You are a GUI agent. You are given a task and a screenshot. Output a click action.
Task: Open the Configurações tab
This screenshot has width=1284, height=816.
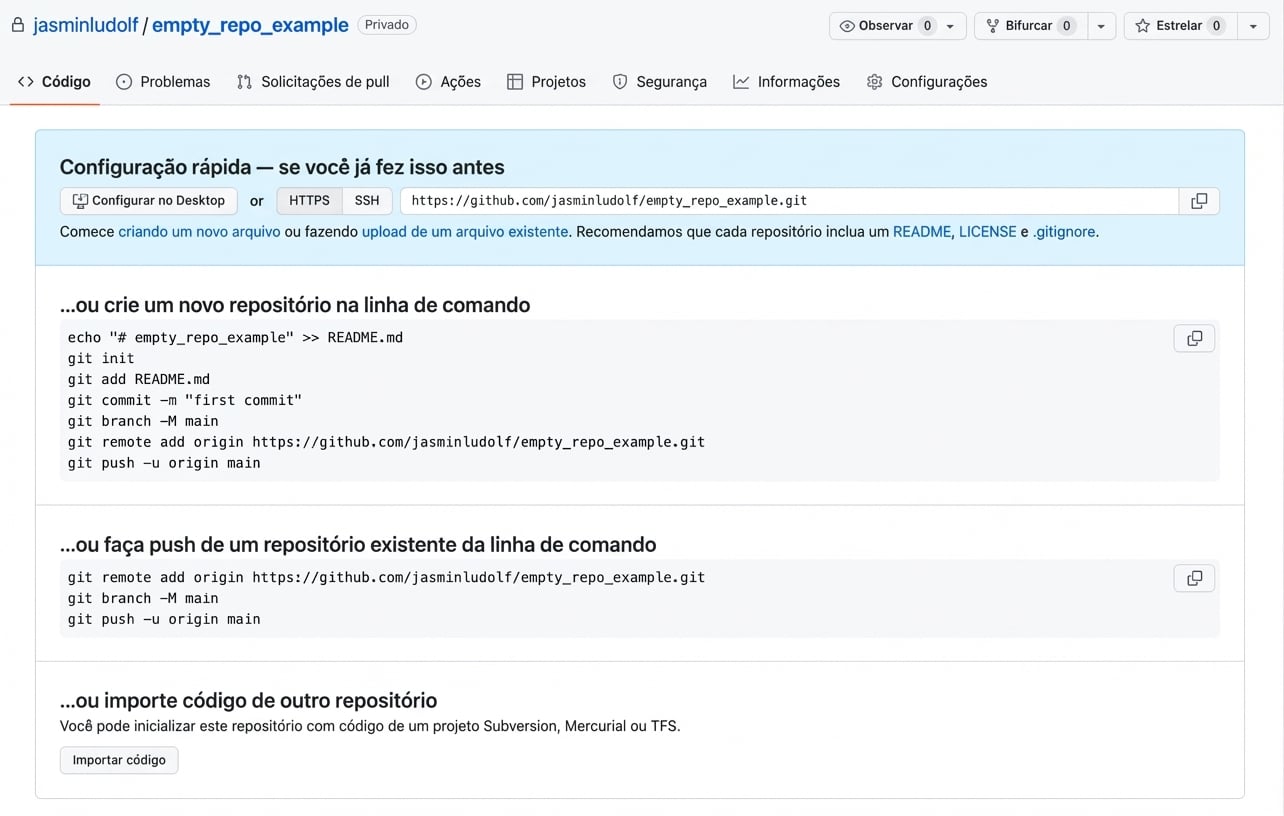pos(927,82)
